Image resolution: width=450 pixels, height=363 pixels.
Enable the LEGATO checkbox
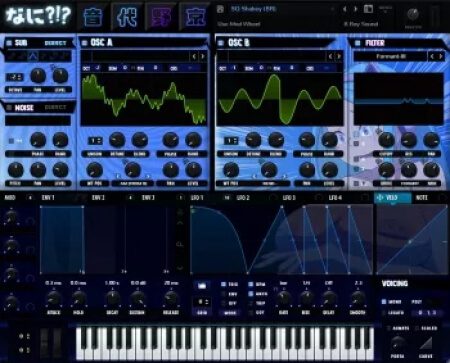click(384, 313)
